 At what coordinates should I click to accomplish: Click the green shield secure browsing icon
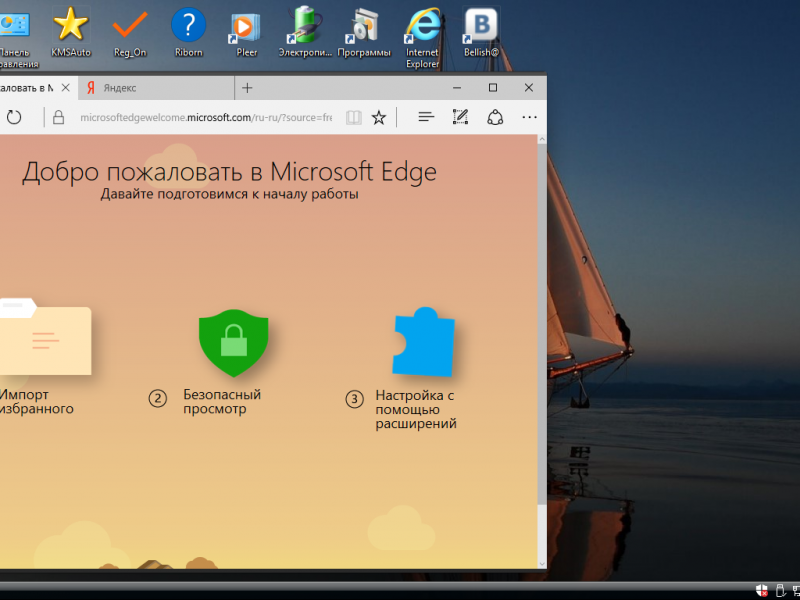pyautogui.click(x=233, y=343)
